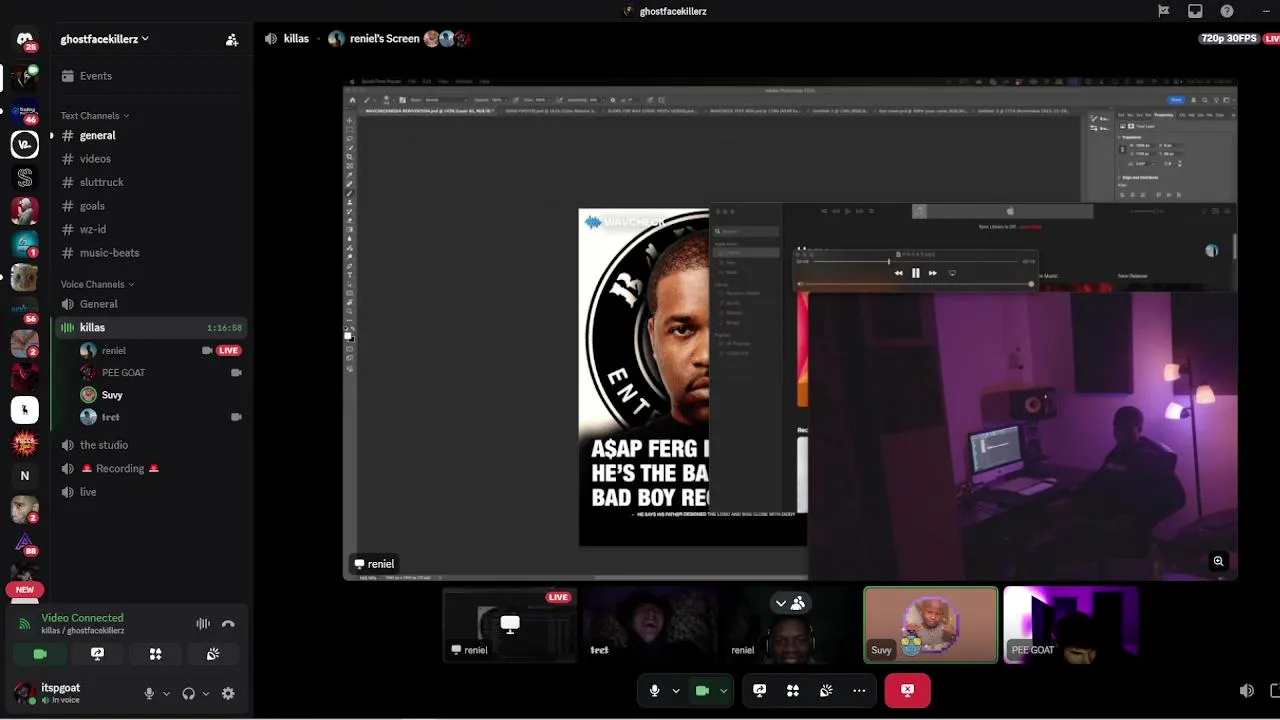Open the wz-id text channel
This screenshot has height=720, width=1280.
point(151,229)
